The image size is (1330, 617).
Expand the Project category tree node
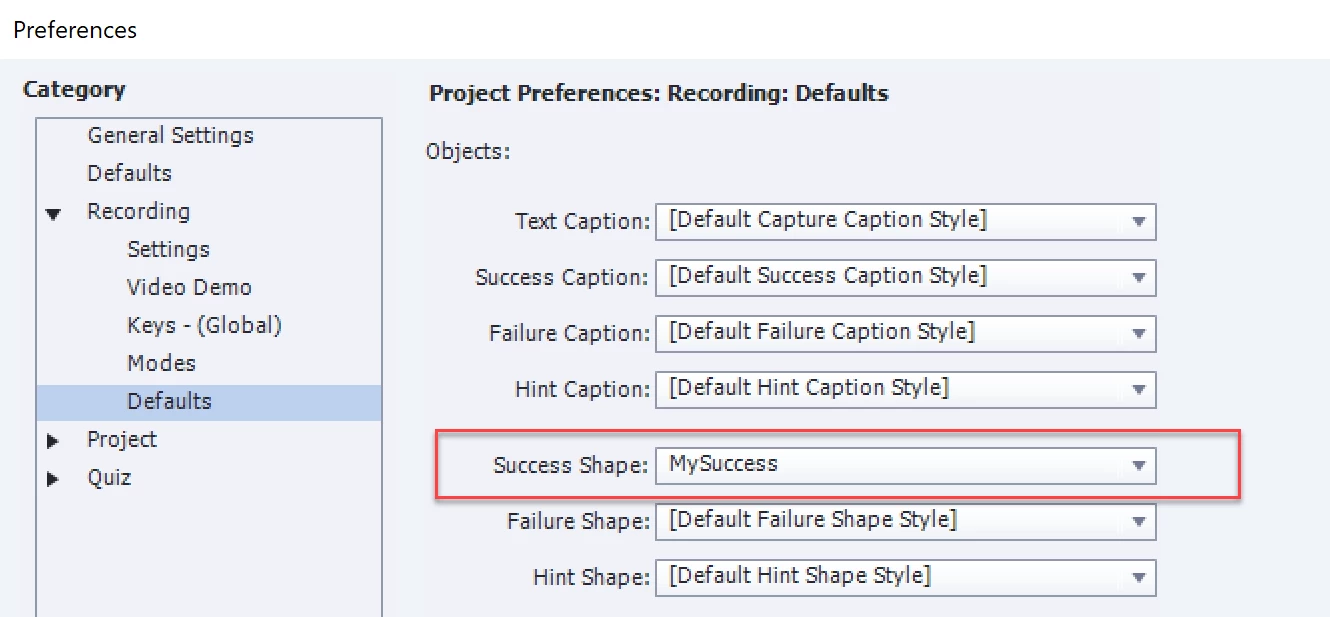point(53,441)
